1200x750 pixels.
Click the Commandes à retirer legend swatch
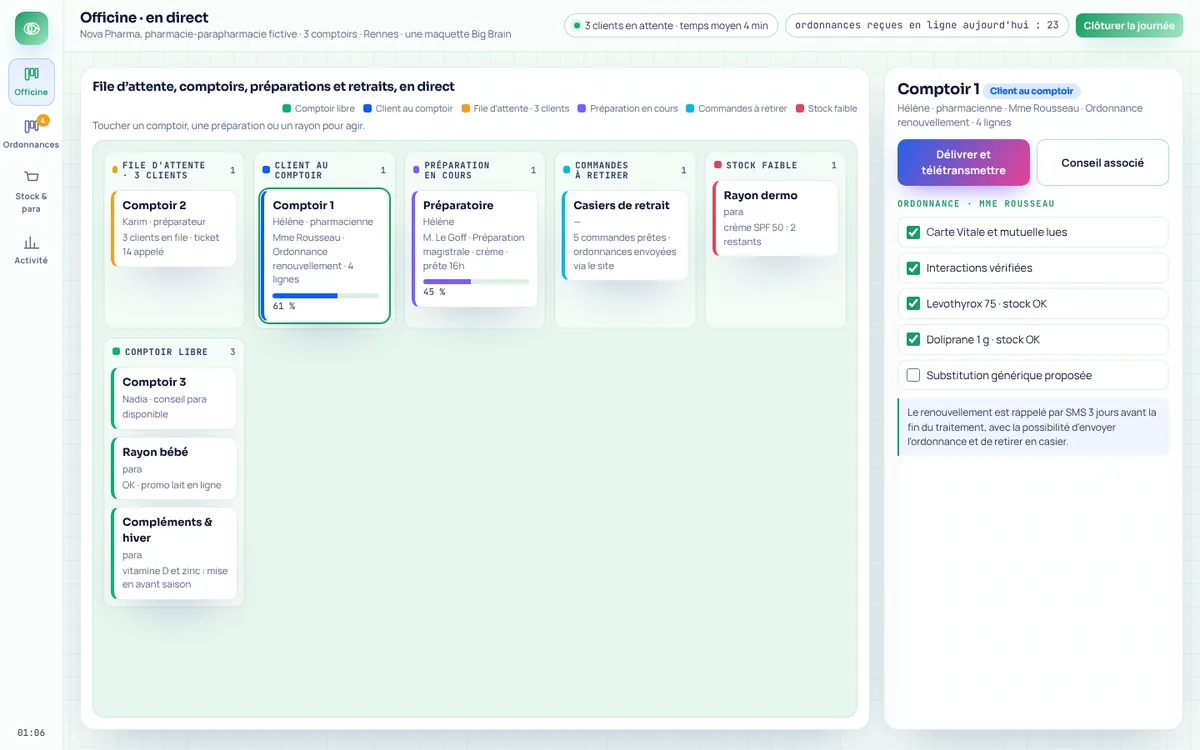click(x=690, y=109)
